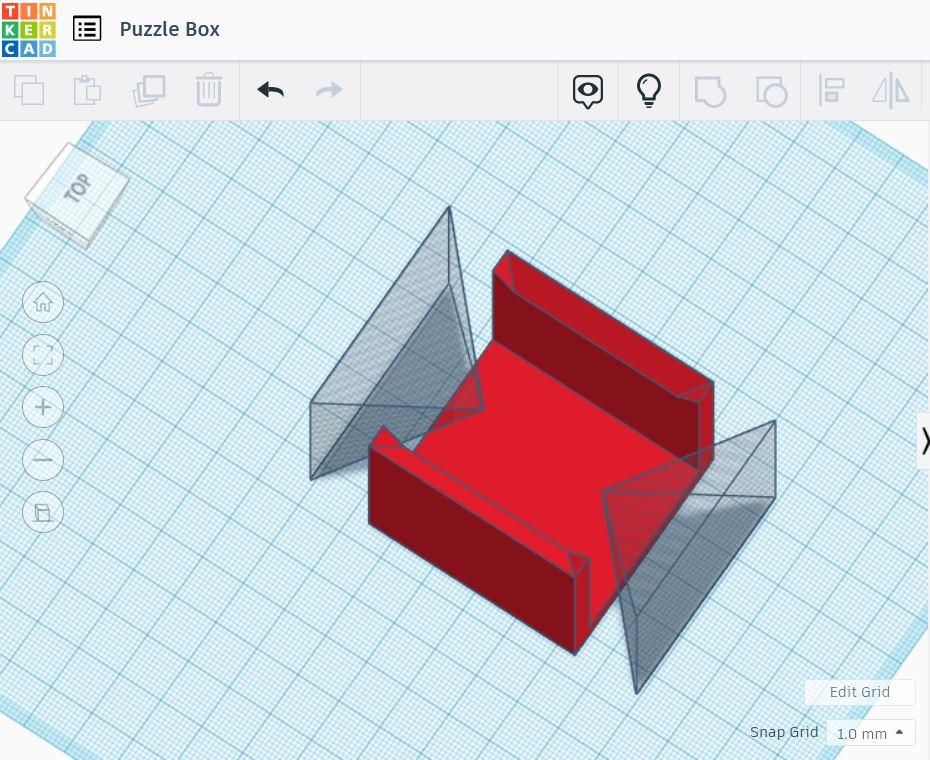
Task: Click the Align tool icon
Action: pos(832,91)
